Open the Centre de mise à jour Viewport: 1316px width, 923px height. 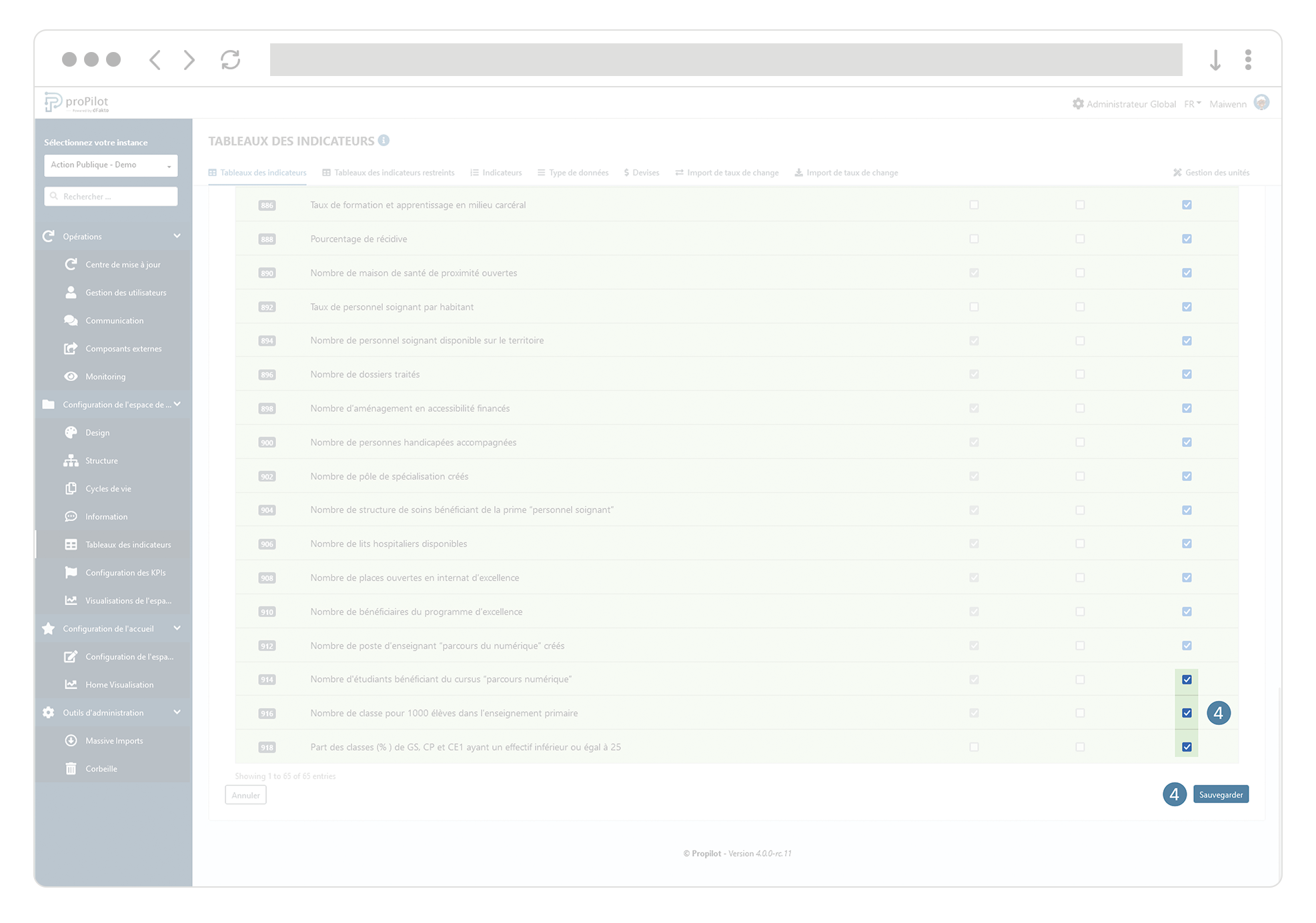[123, 264]
